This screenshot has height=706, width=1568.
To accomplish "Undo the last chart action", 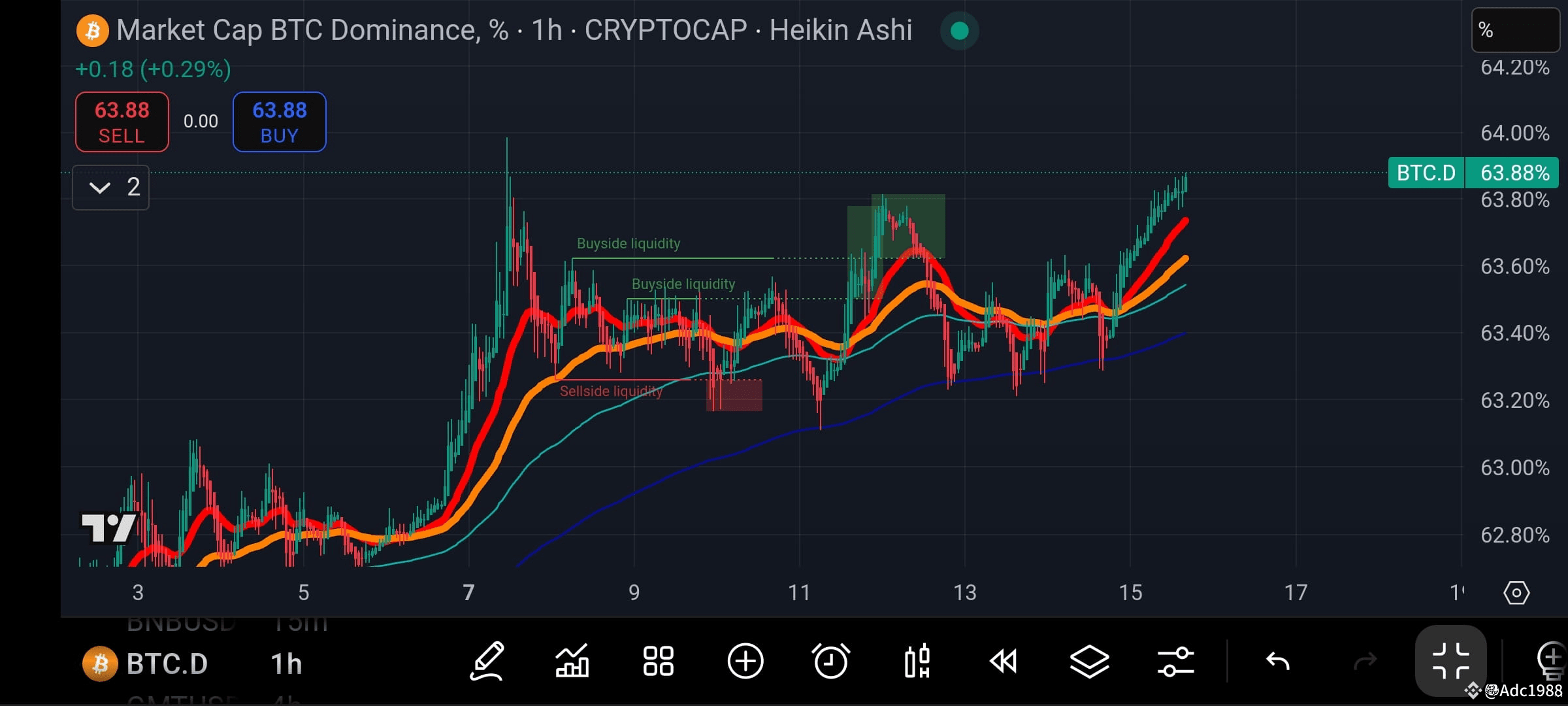I will tap(1277, 661).
